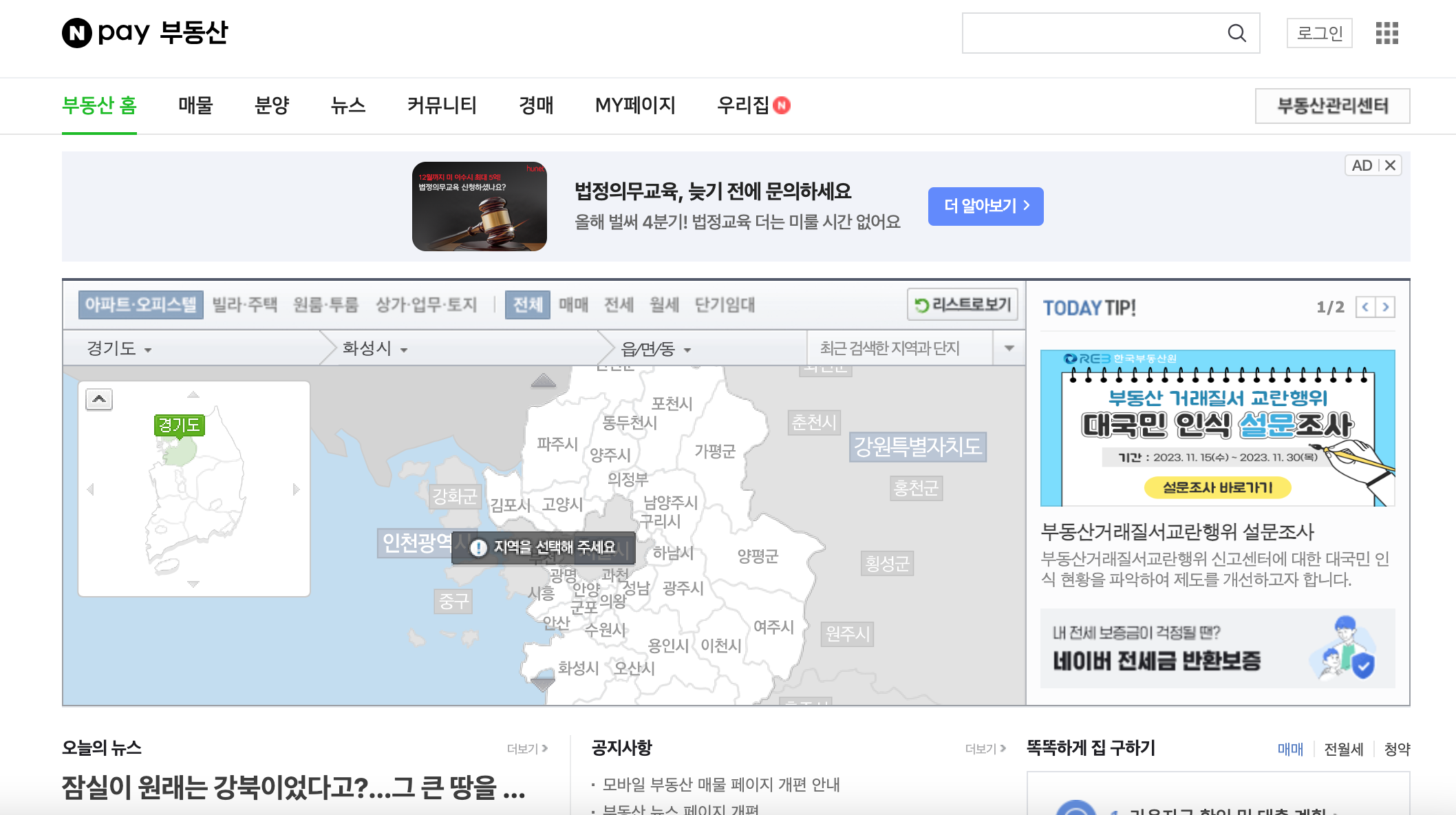Click 강원특별자치도 label on map

918,447
